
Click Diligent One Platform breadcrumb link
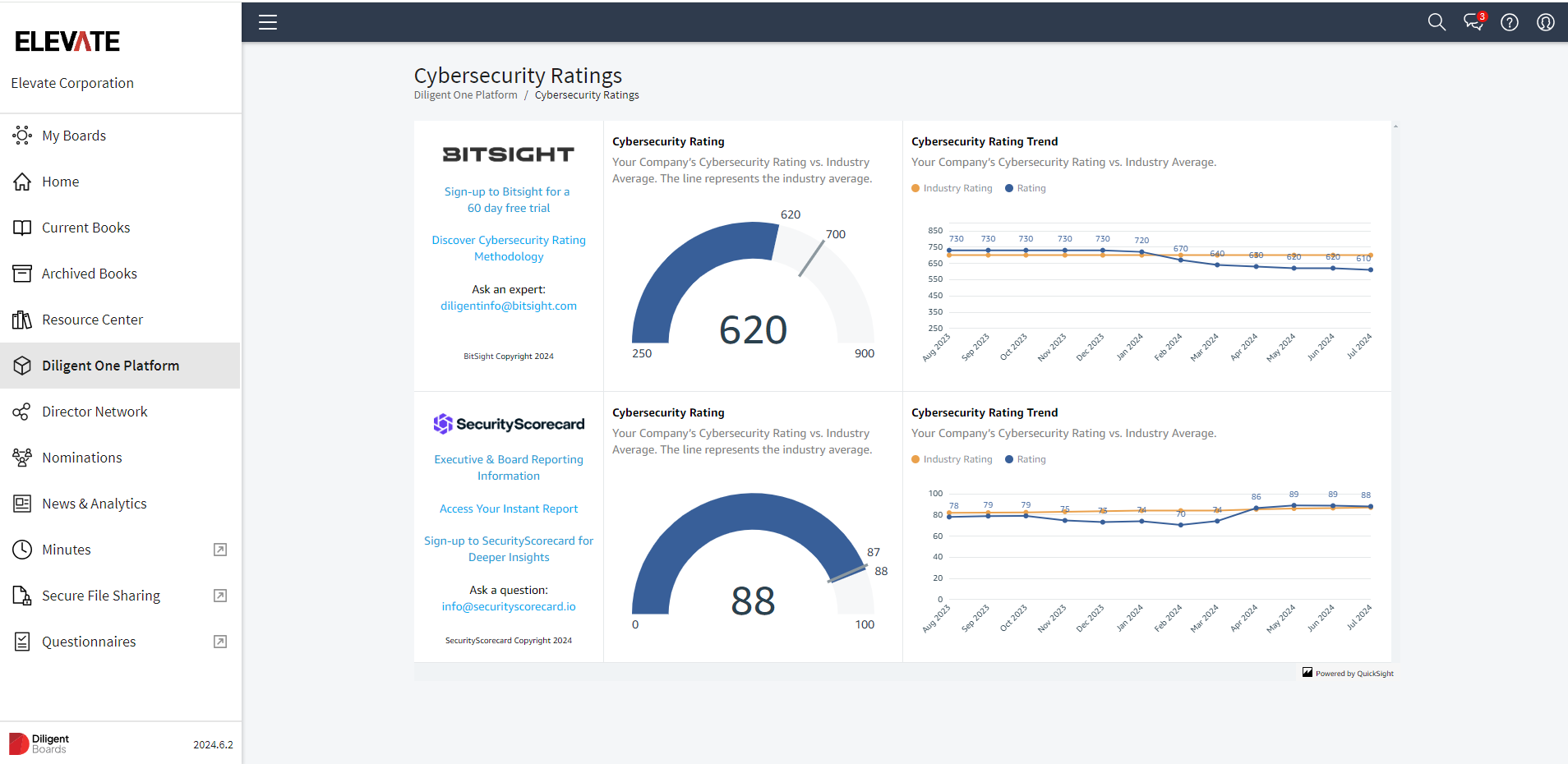(x=465, y=95)
